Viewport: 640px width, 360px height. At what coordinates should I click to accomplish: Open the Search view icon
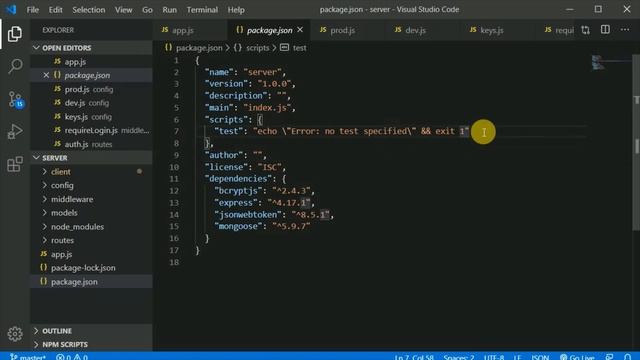coord(15,66)
